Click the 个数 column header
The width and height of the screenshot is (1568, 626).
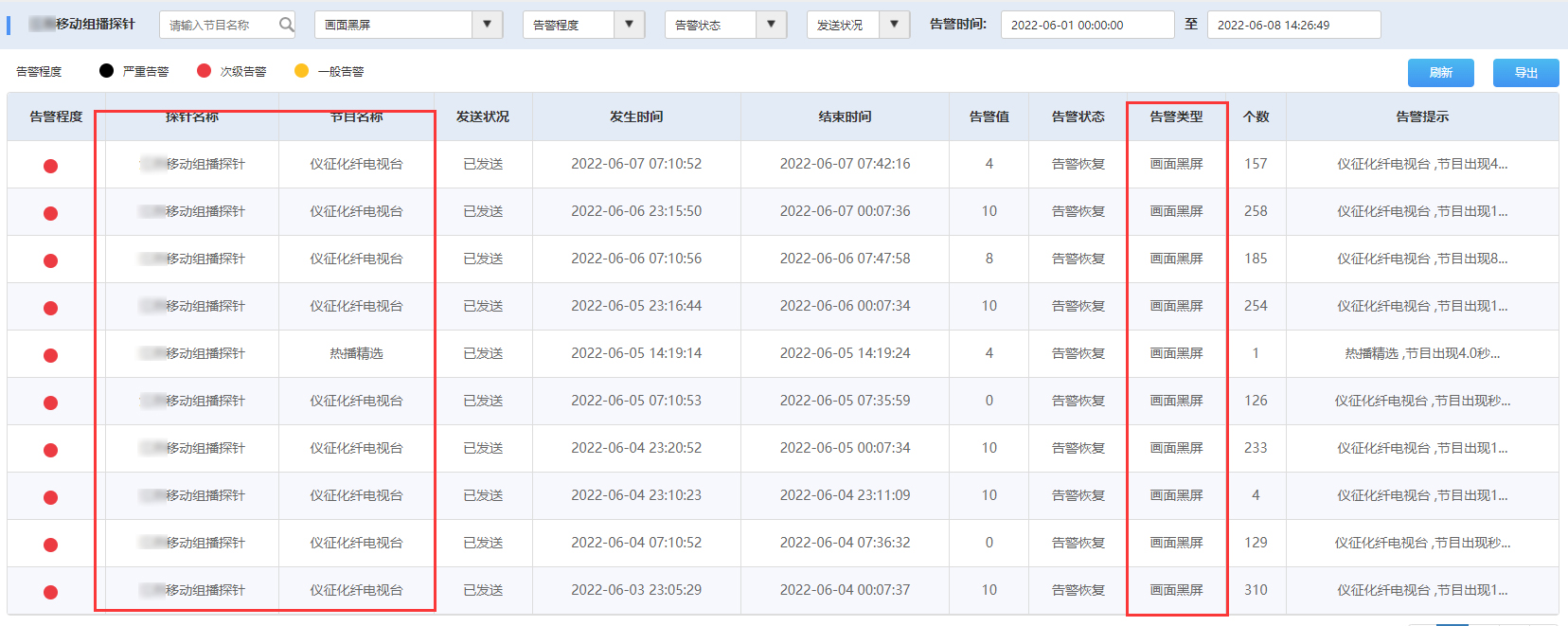click(1256, 116)
